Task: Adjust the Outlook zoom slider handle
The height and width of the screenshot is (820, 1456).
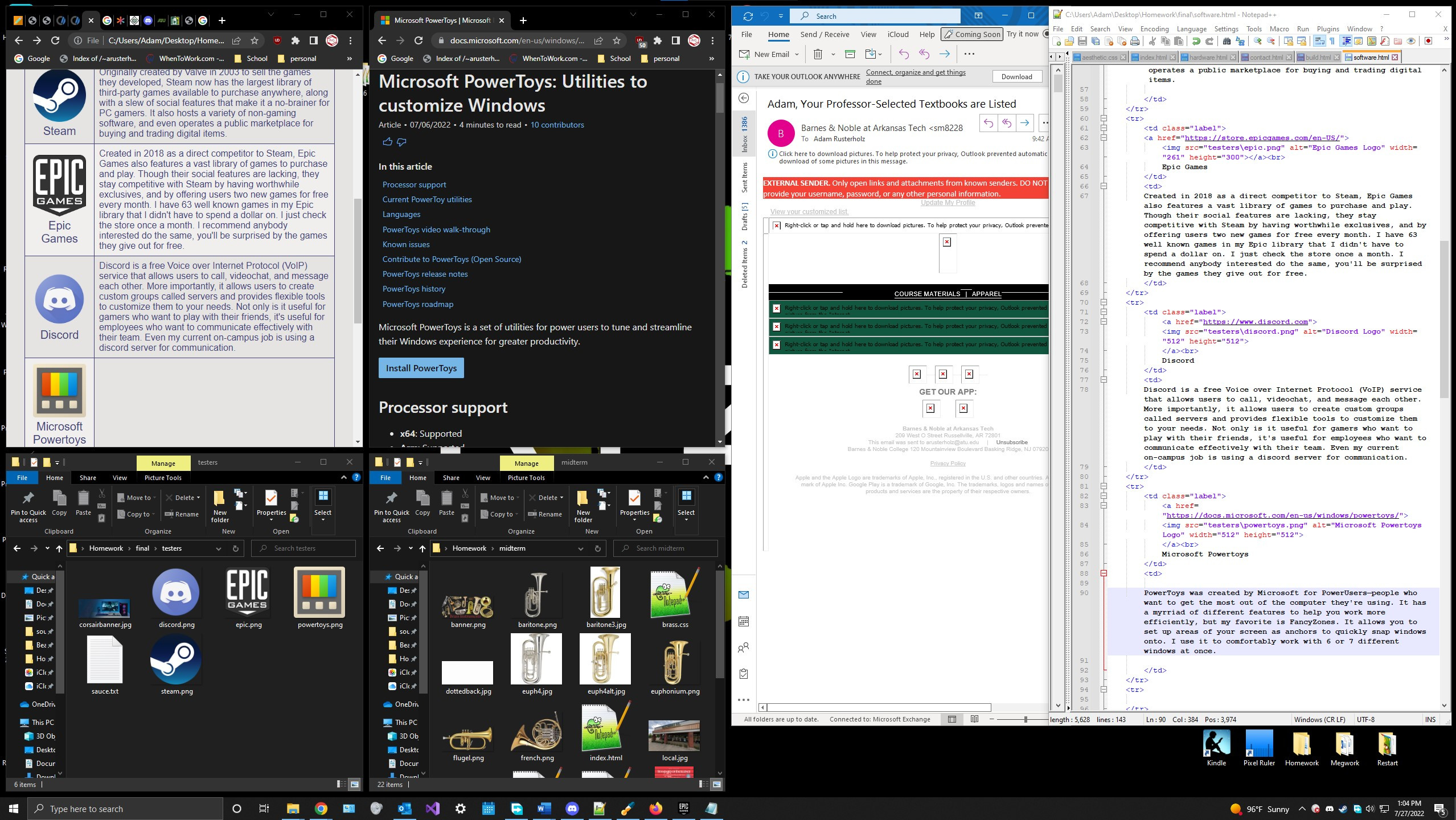Action: pos(1025,719)
